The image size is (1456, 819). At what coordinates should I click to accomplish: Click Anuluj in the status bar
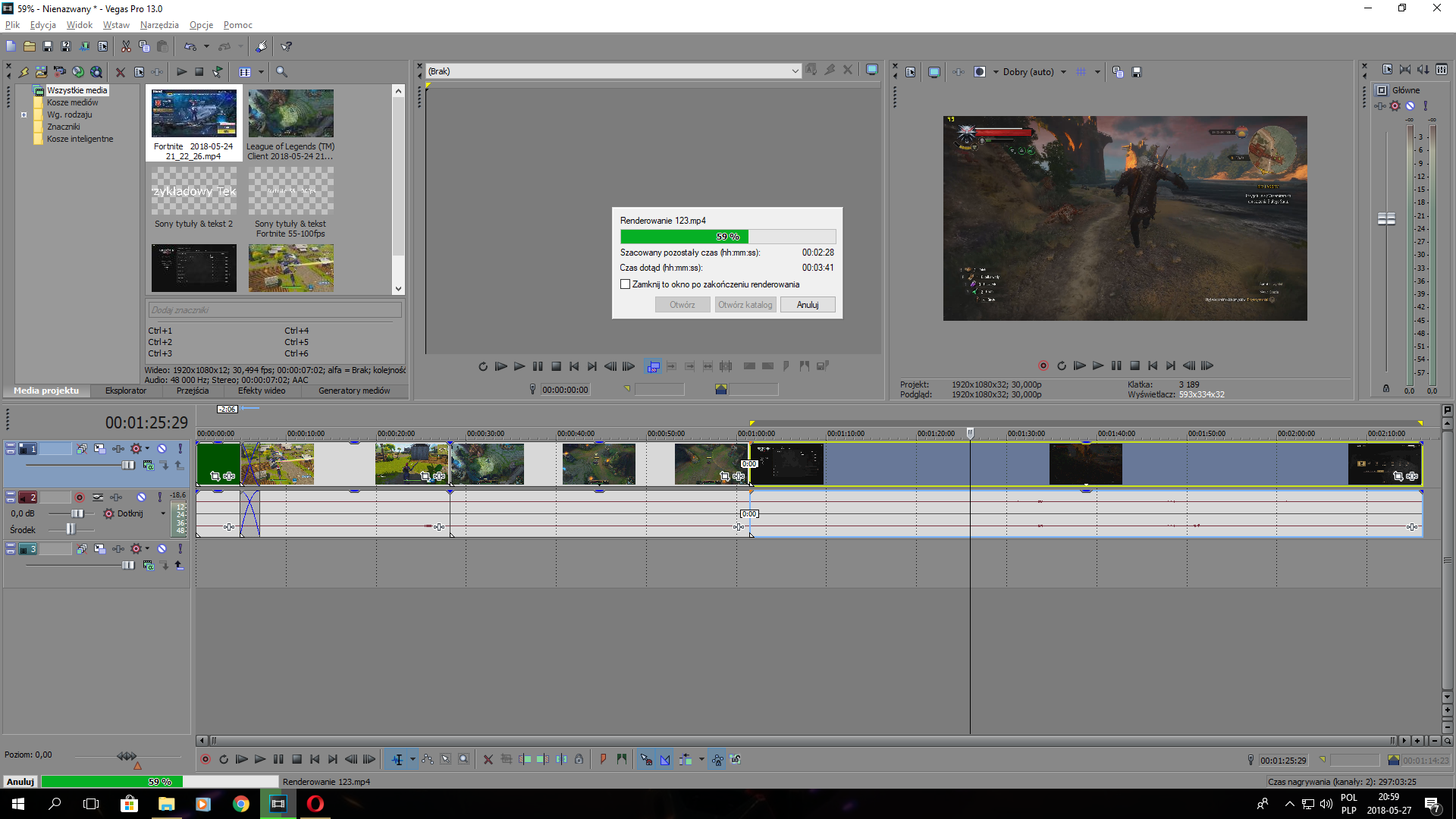[x=20, y=782]
